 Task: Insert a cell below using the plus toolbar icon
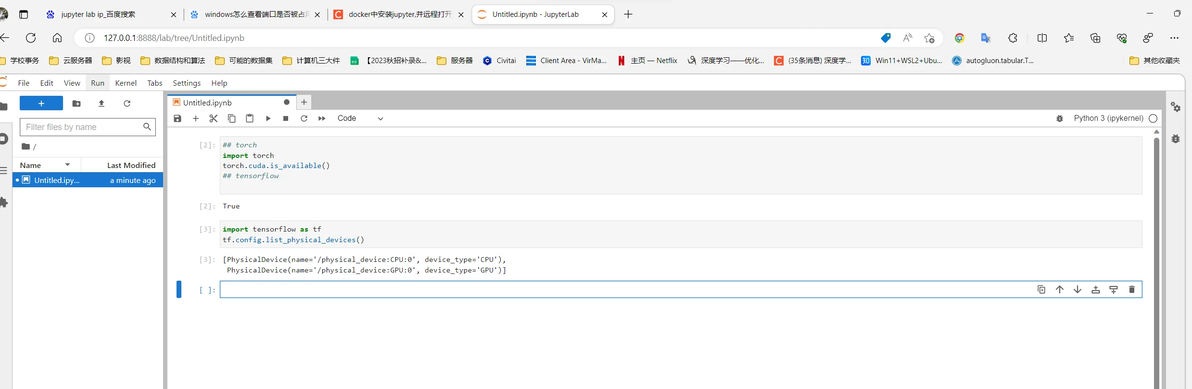[195, 119]
